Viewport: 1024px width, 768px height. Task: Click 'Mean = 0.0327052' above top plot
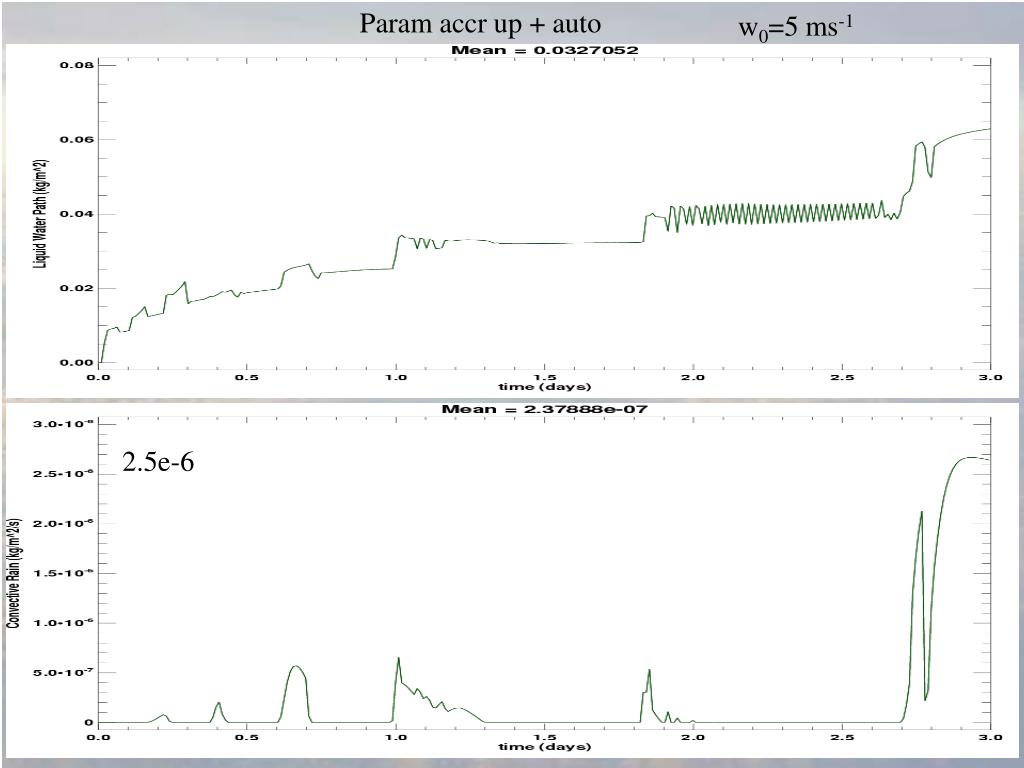point(545,50)
